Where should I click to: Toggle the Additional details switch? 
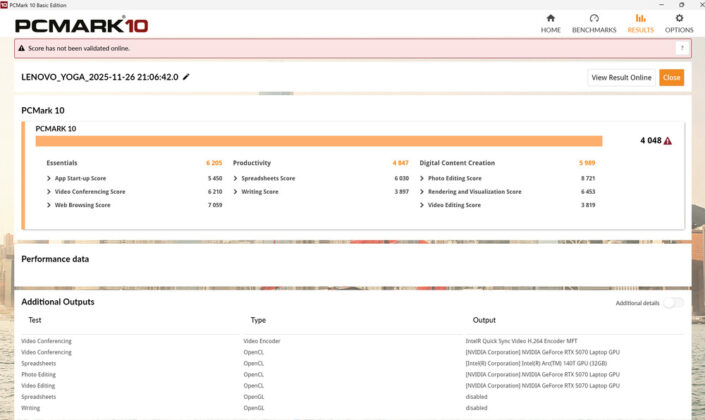point(673,303)
